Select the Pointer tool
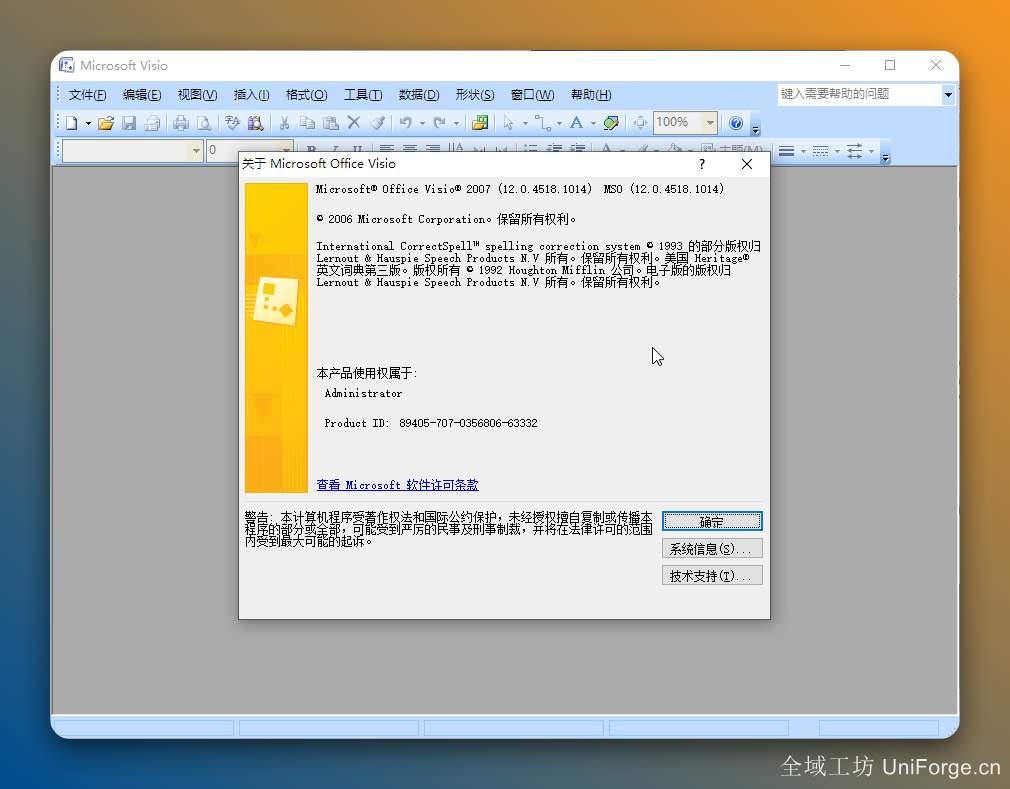1010x789 pixels. (x=508, y=122)
